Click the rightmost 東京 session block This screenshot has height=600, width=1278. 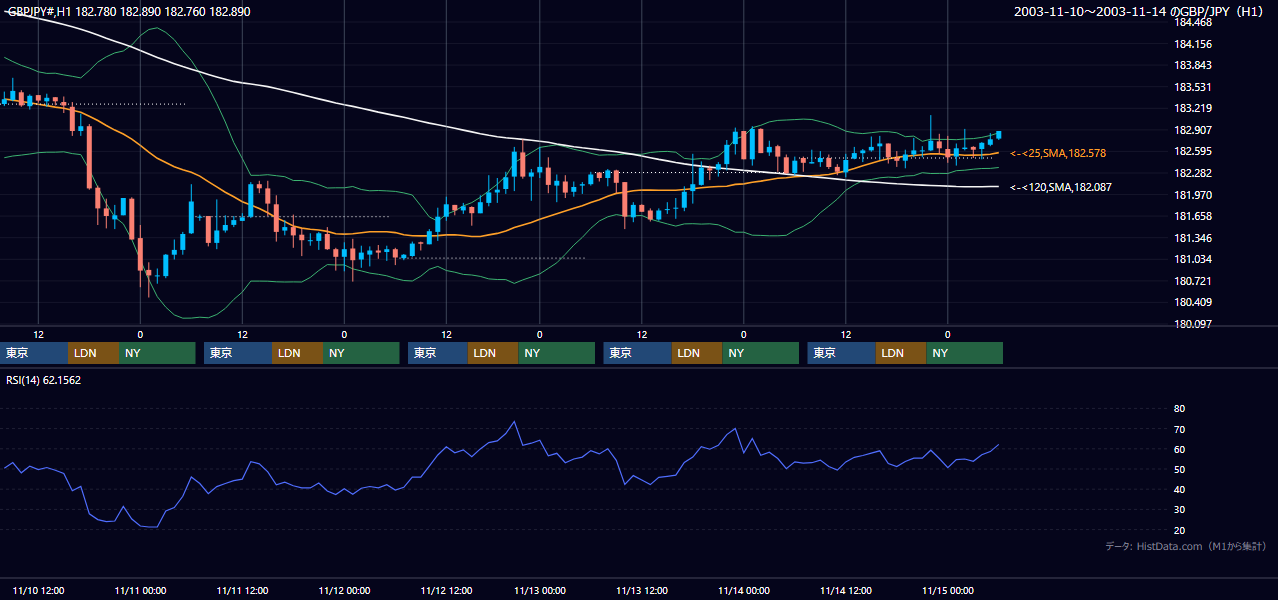click(x=842, y=353)
